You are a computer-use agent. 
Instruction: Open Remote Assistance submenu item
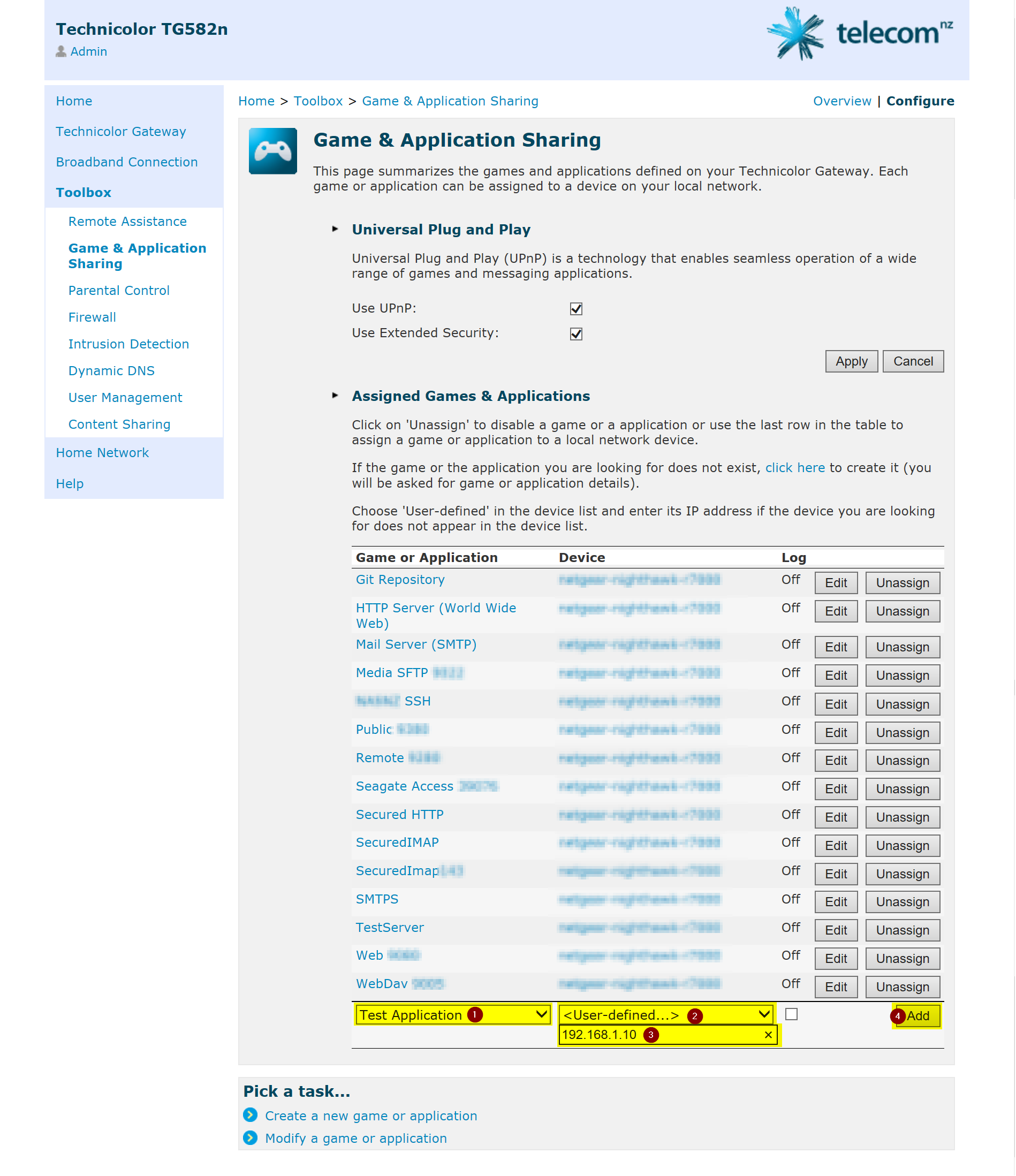point(127,222)
